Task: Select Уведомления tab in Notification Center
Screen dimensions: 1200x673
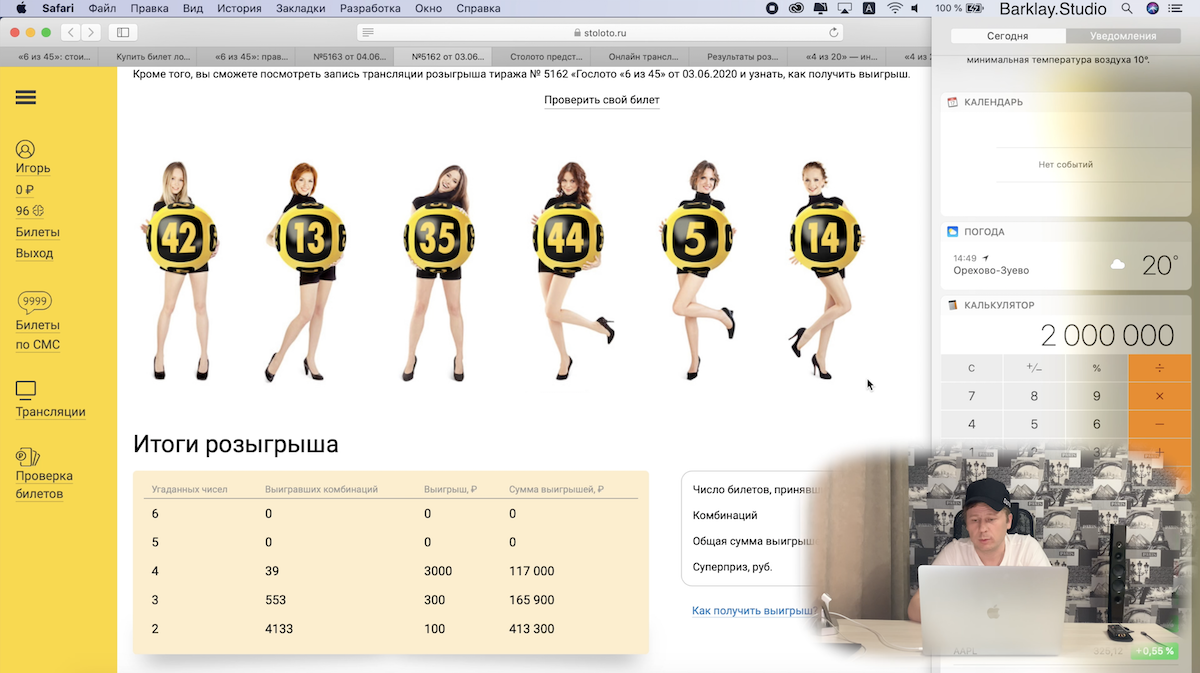Action: [1124, 36]
